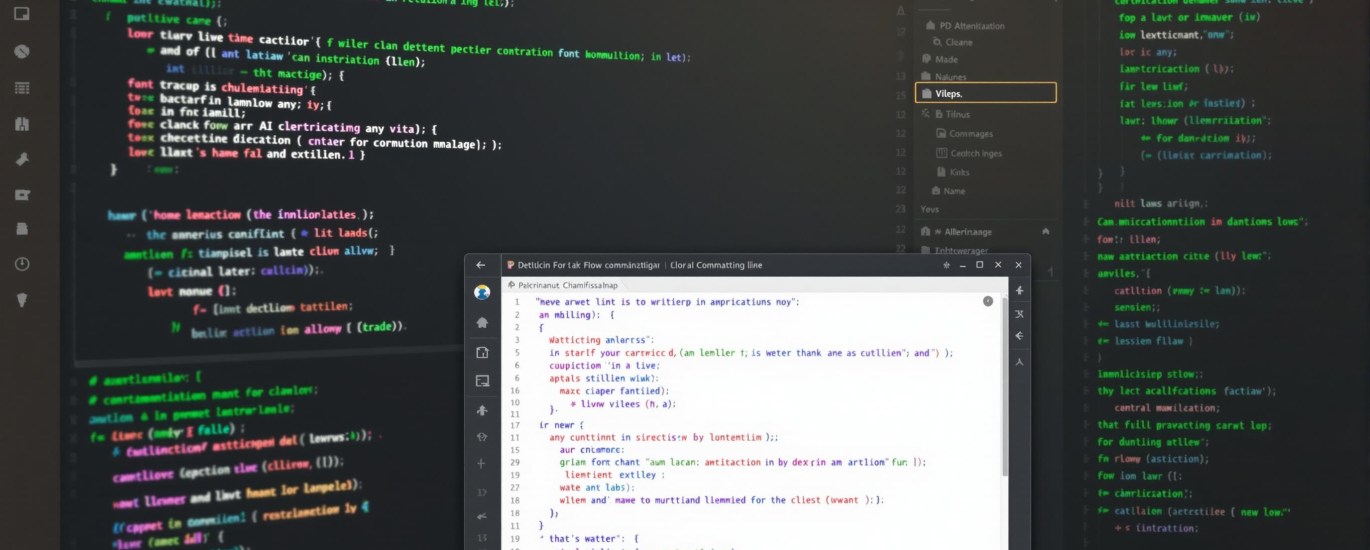Click the back arrow in floating window title bar
The width and height of the screenshot is (1370, 550).
coord(481,265)
